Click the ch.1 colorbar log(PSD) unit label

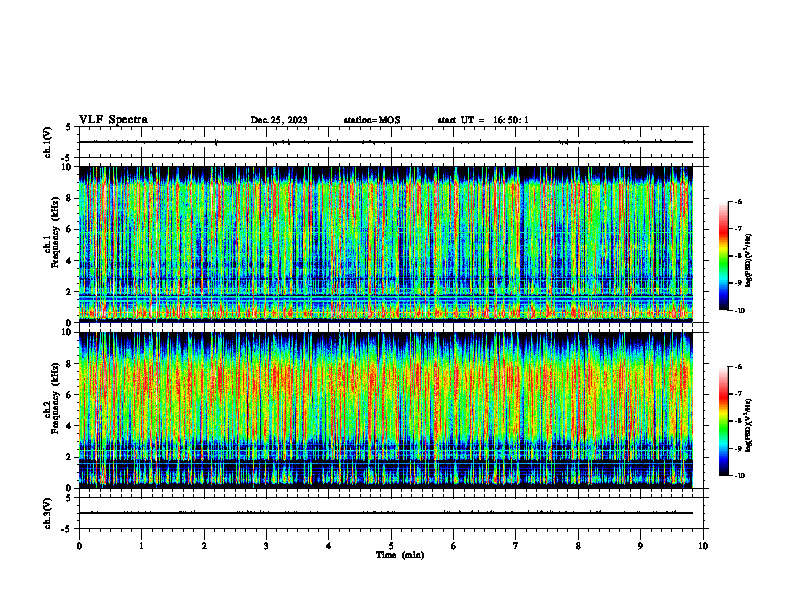pyautogui.click(x=749, y=260)
